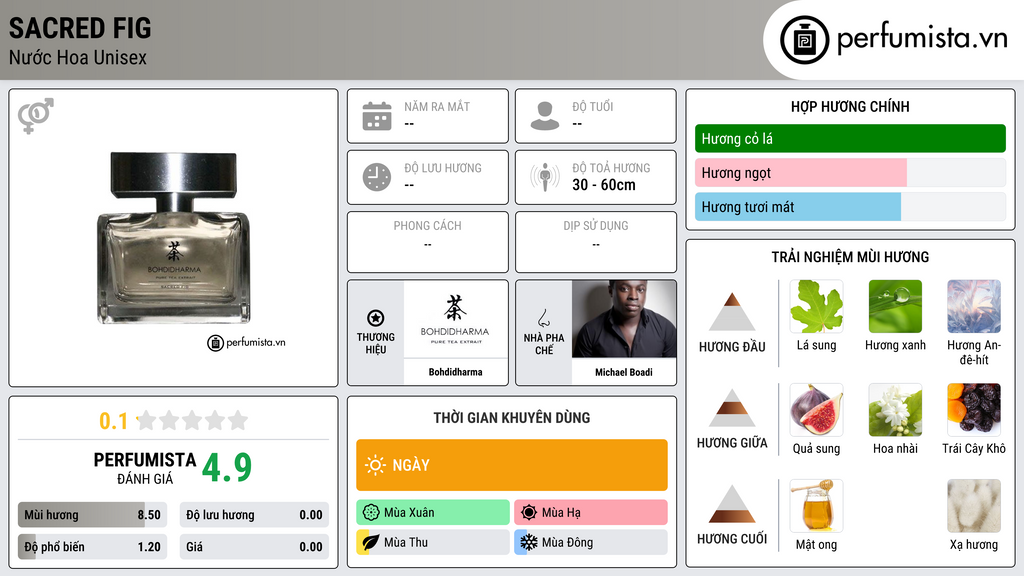Click the Hương tươi mát accord bar
Screen dimensions: 1024x576
[850, 206]
